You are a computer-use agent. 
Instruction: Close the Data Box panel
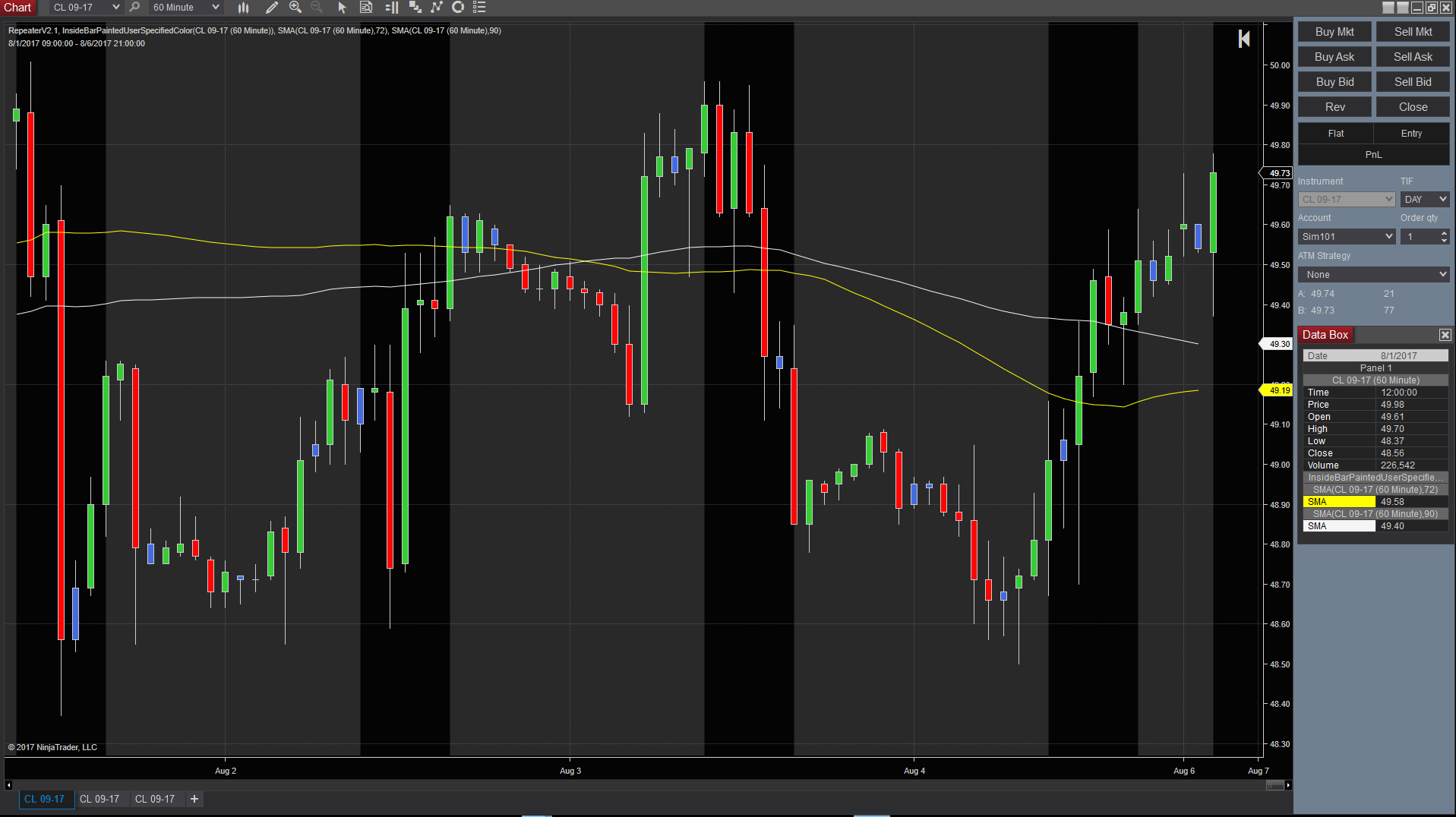(1445, 335)
